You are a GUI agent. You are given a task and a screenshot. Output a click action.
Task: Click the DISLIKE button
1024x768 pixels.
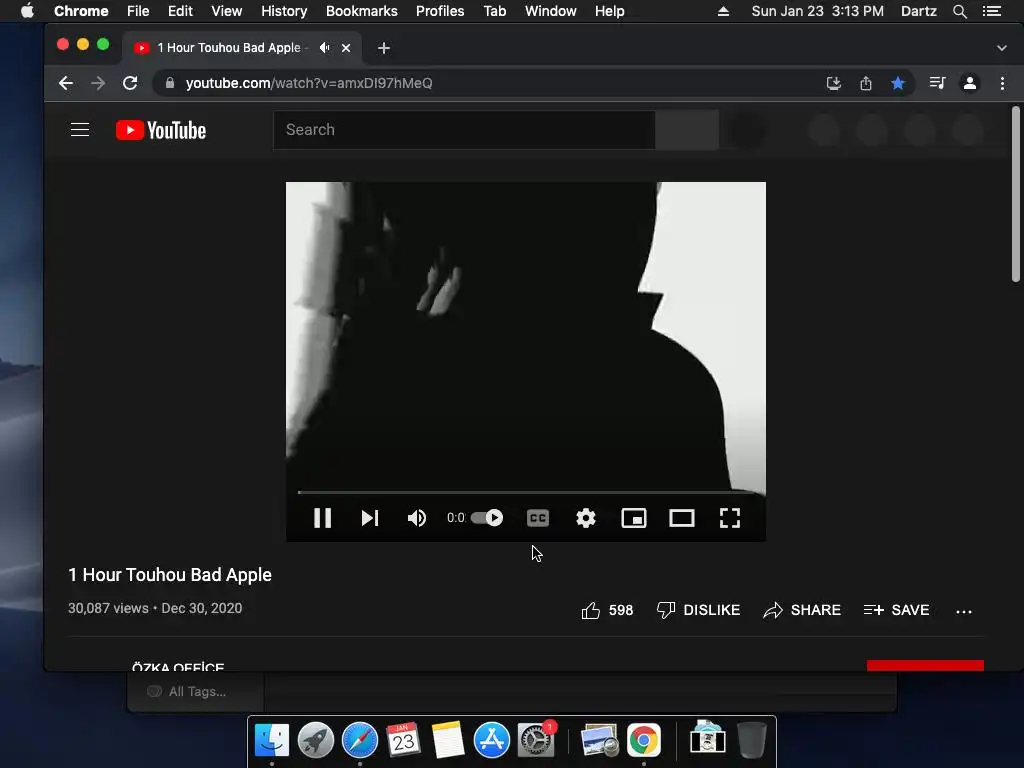coord(698,610)
